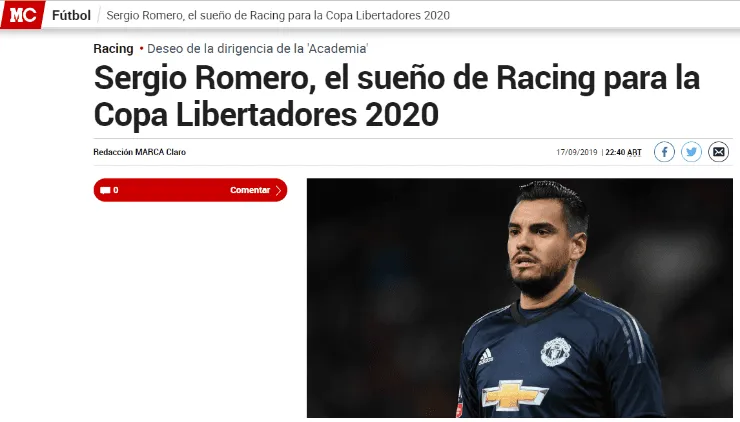The image size is (740, 422).
Task: Share article via Facebook icon
Action: (x=664, y=152)
